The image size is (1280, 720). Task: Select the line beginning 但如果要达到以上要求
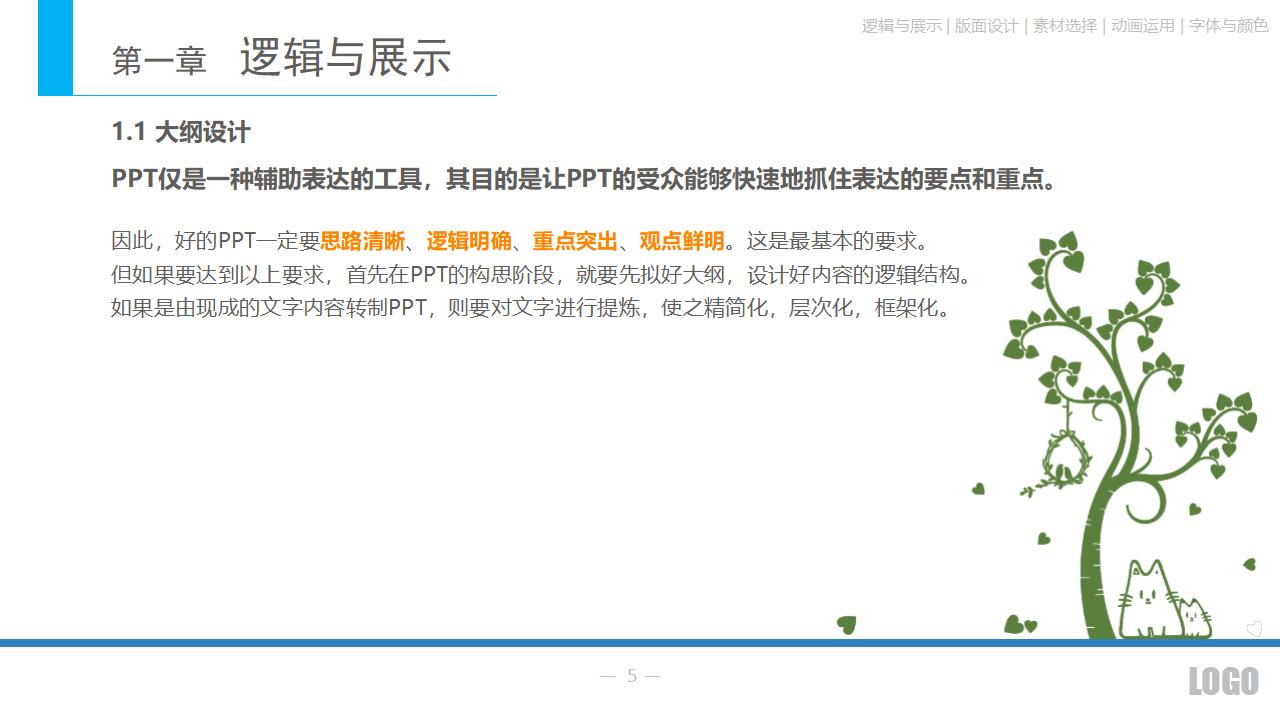(x=541, y=275)
